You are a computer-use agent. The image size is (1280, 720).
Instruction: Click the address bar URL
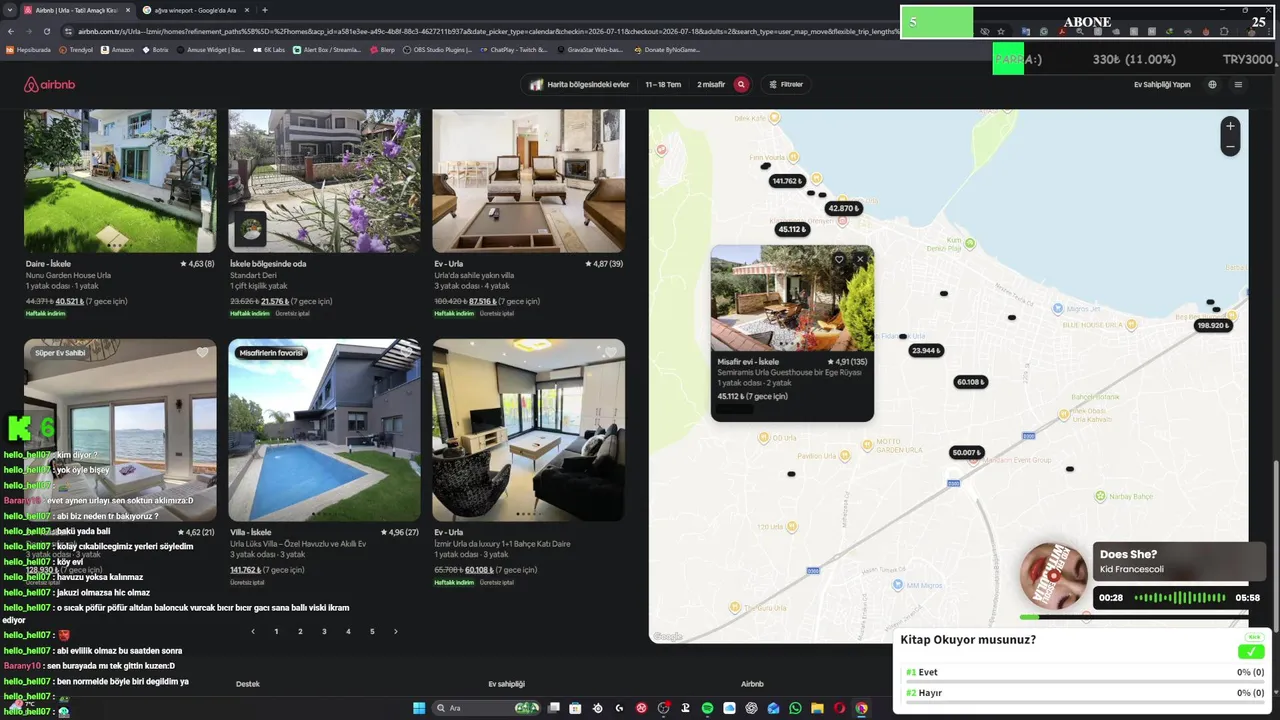point(490,31)
